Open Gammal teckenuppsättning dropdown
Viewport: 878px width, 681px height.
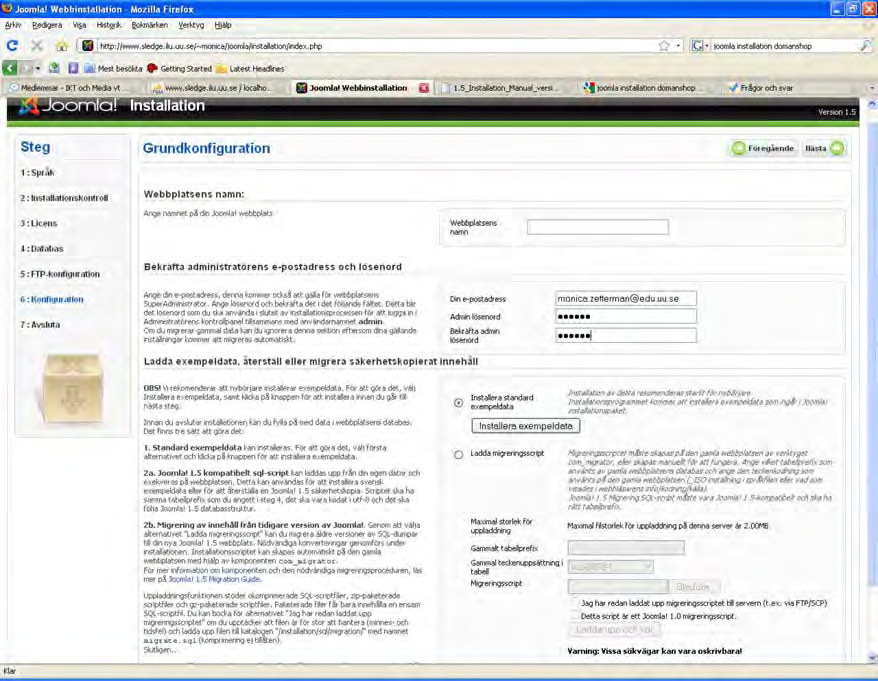click(610, 567)
